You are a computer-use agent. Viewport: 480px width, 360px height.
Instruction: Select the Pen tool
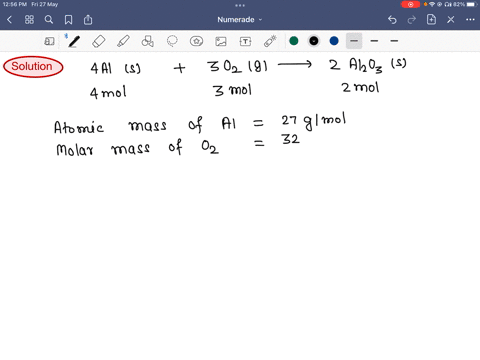coord(74,41)
